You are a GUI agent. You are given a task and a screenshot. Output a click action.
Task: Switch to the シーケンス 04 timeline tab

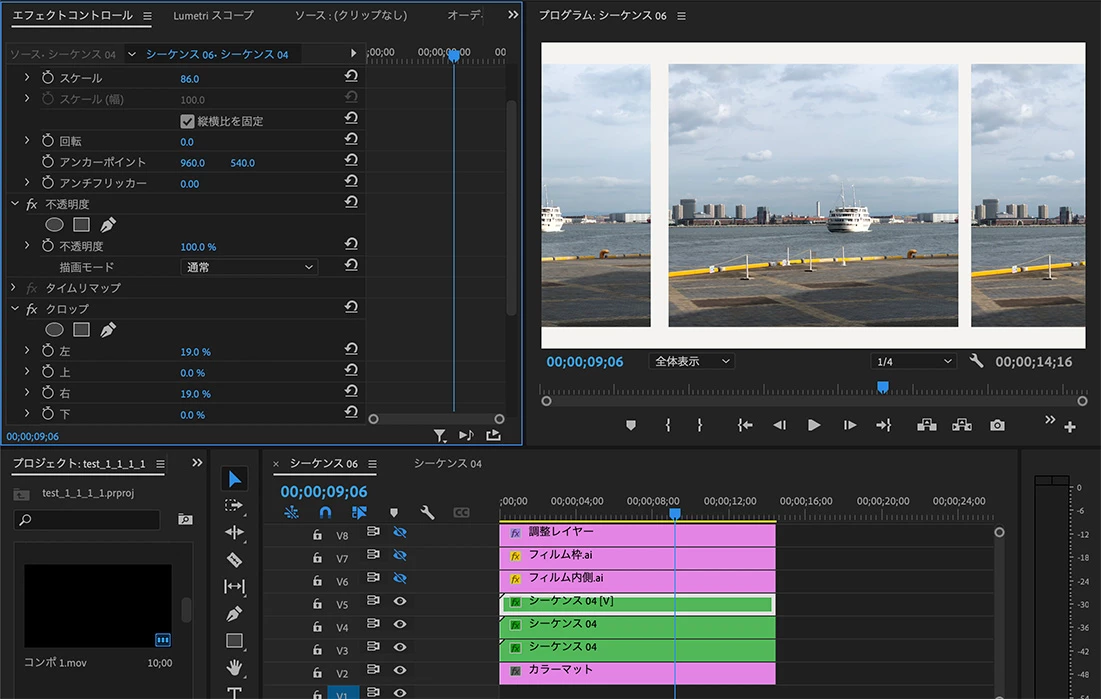coord(447,464)
